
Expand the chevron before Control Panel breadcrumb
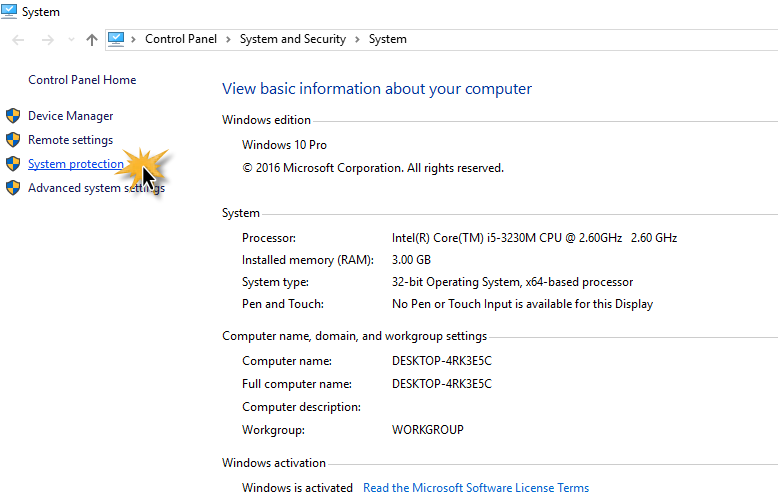click(134, 40)
